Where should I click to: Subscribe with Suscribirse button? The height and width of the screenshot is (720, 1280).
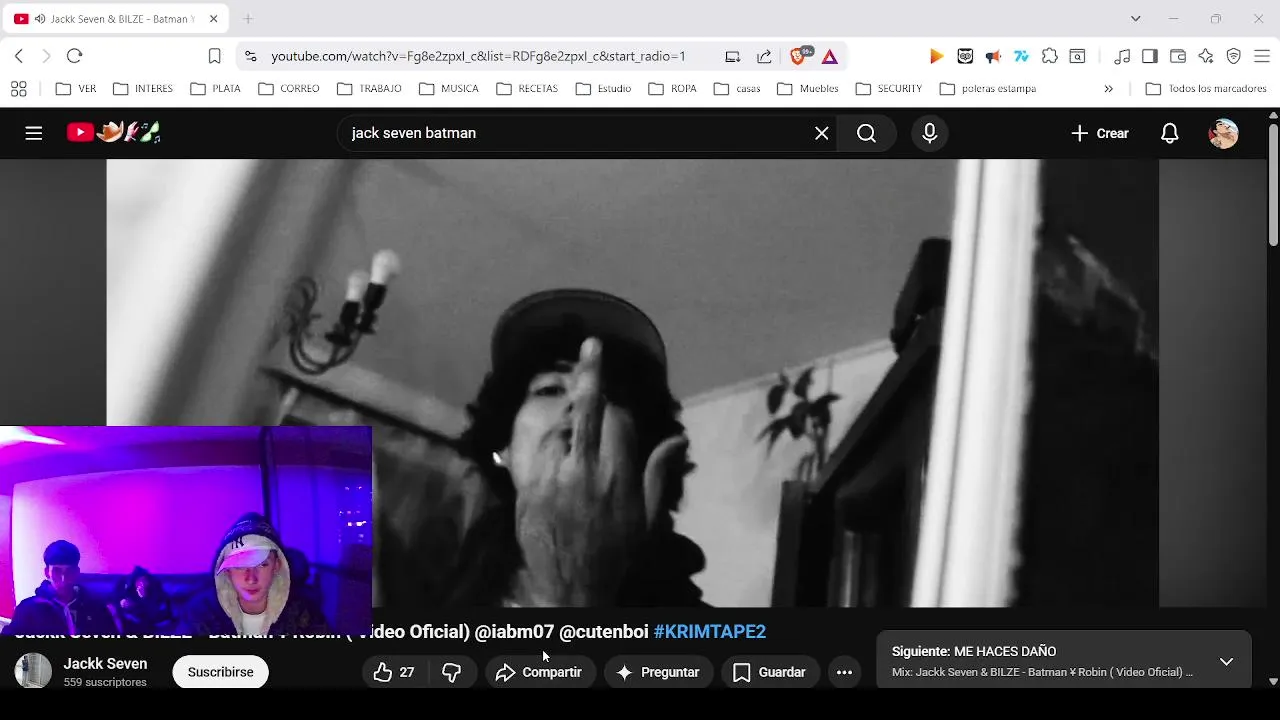point(220,672)
